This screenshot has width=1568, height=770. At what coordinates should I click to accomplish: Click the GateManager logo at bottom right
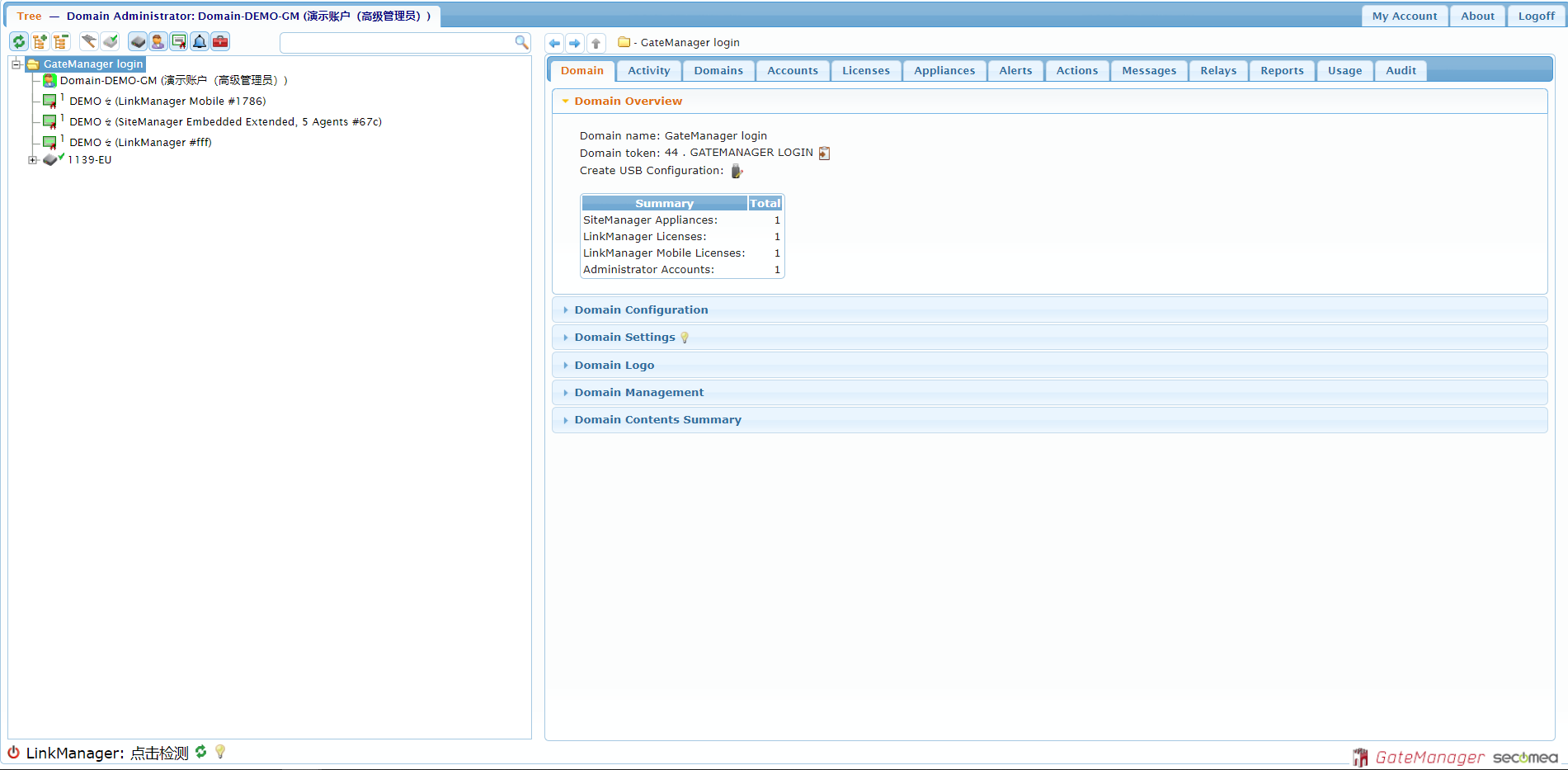click(1418, 757)
